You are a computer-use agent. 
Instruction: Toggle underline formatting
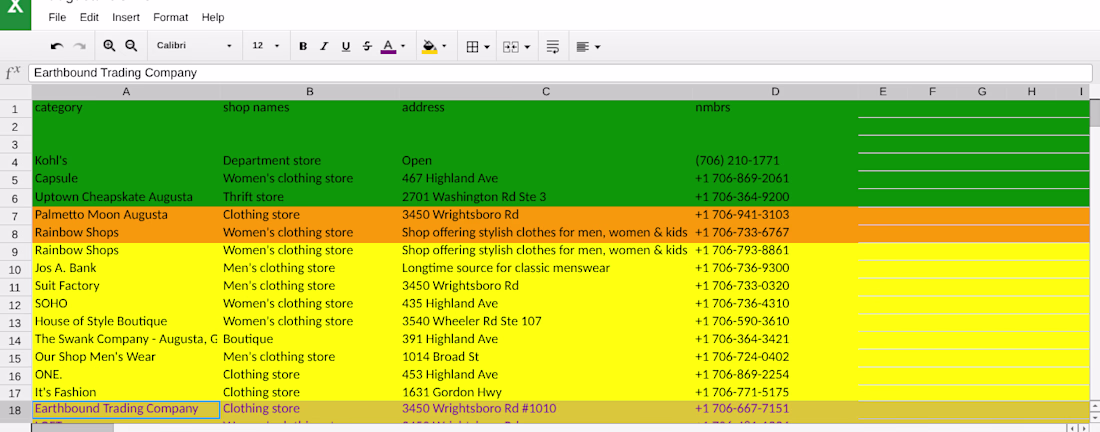point(346,46)
